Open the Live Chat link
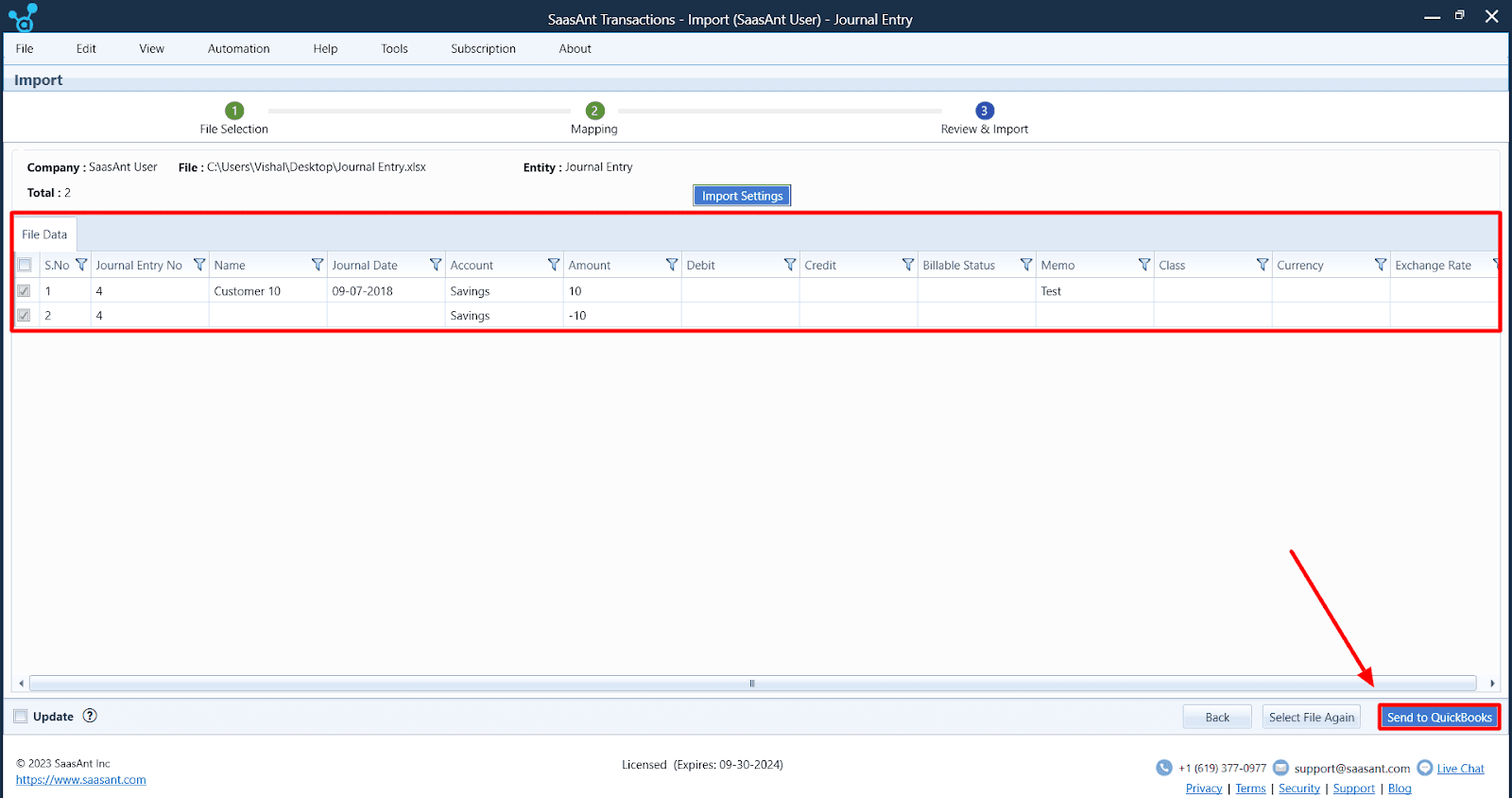The image size is (1512, 798). pos(1460,769)
